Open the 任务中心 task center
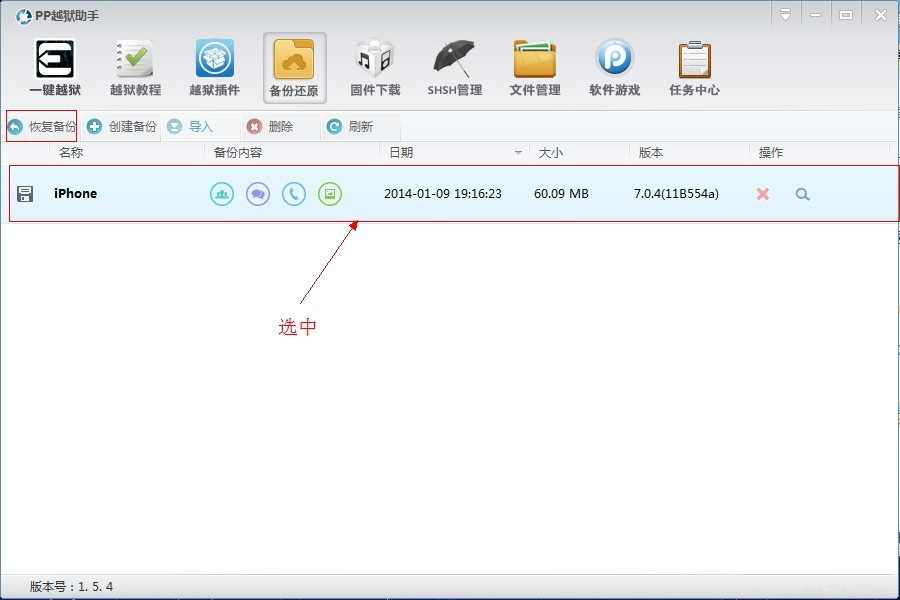The image size is (900, 600). (x=694, y=68)
